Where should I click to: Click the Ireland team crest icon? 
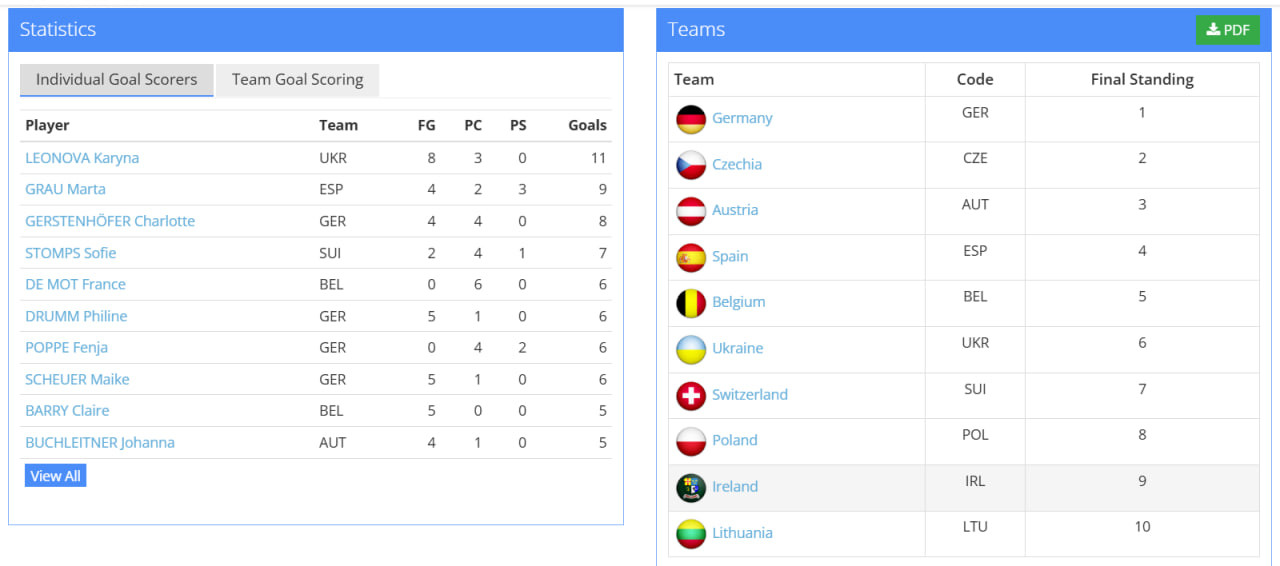[x=691, y=487]
